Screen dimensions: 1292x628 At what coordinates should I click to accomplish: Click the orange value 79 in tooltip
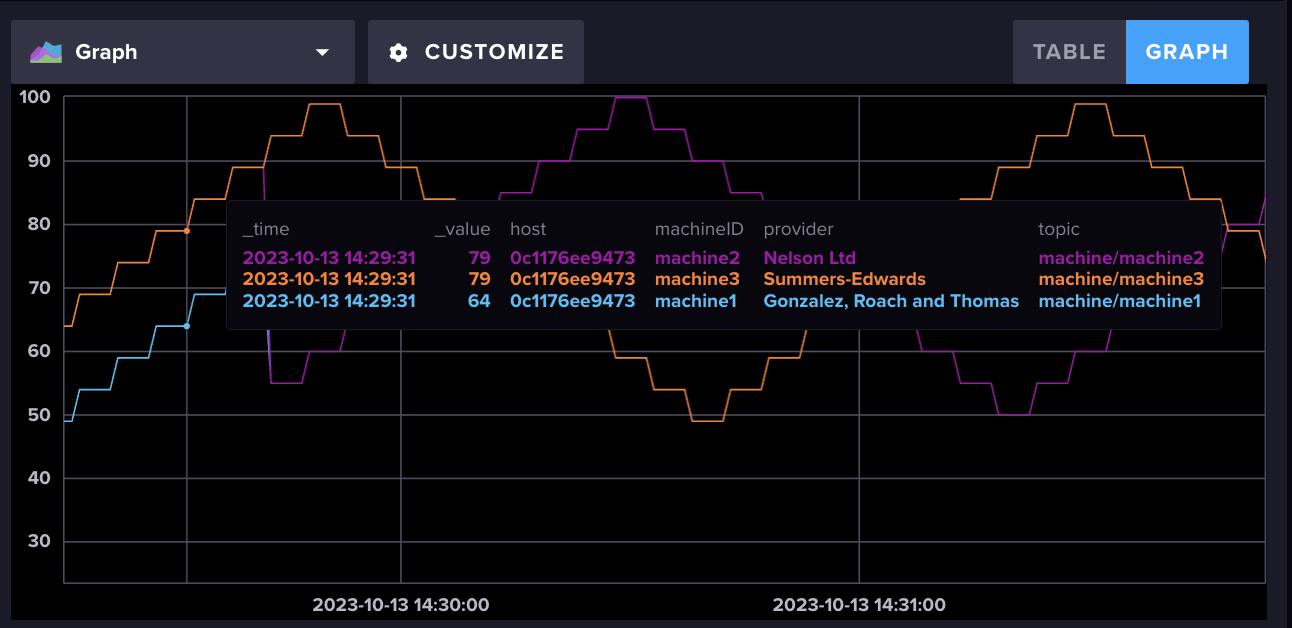[480, 279]
